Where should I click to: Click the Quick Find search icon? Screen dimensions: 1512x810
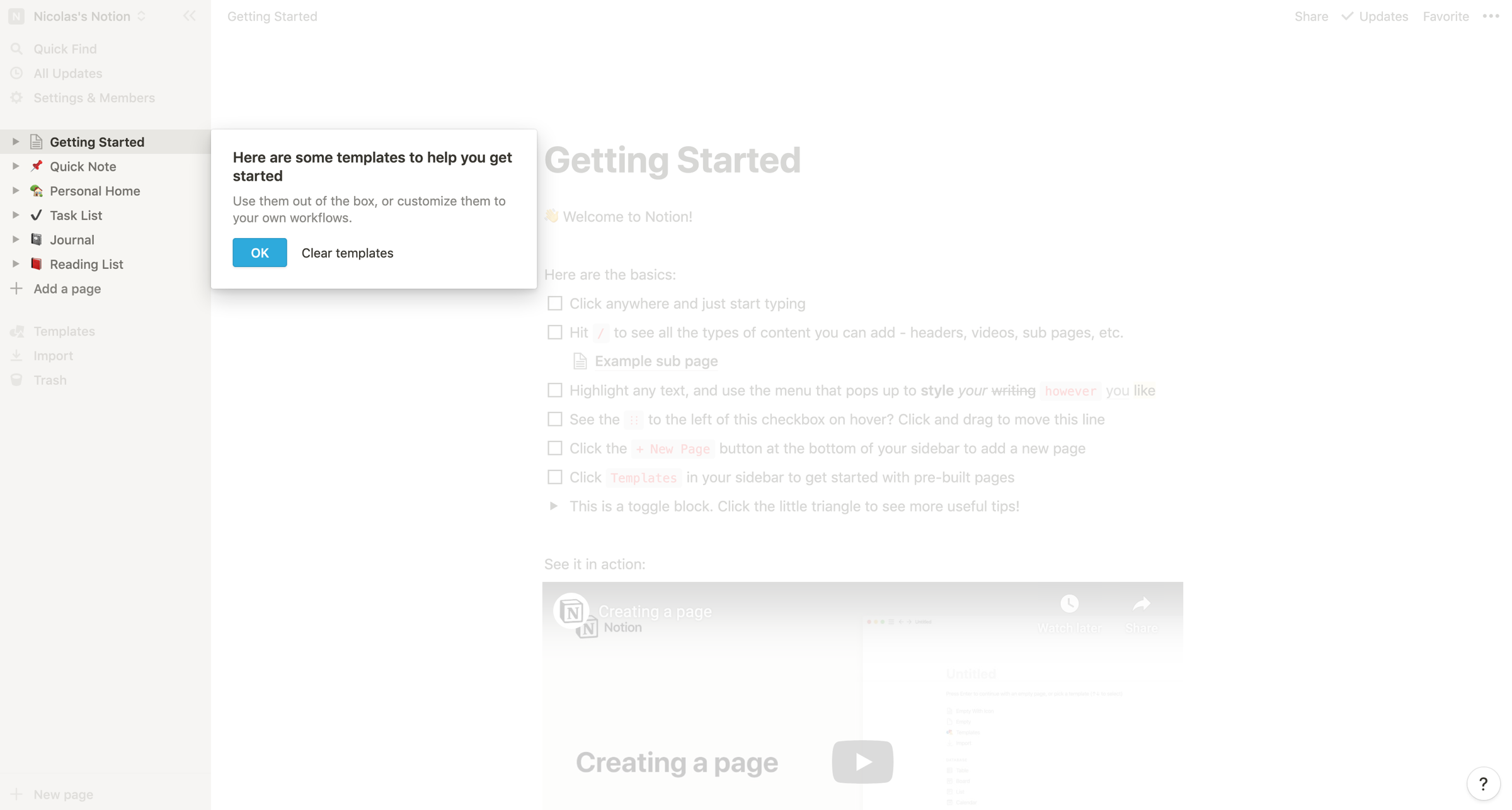coord(16,49)
